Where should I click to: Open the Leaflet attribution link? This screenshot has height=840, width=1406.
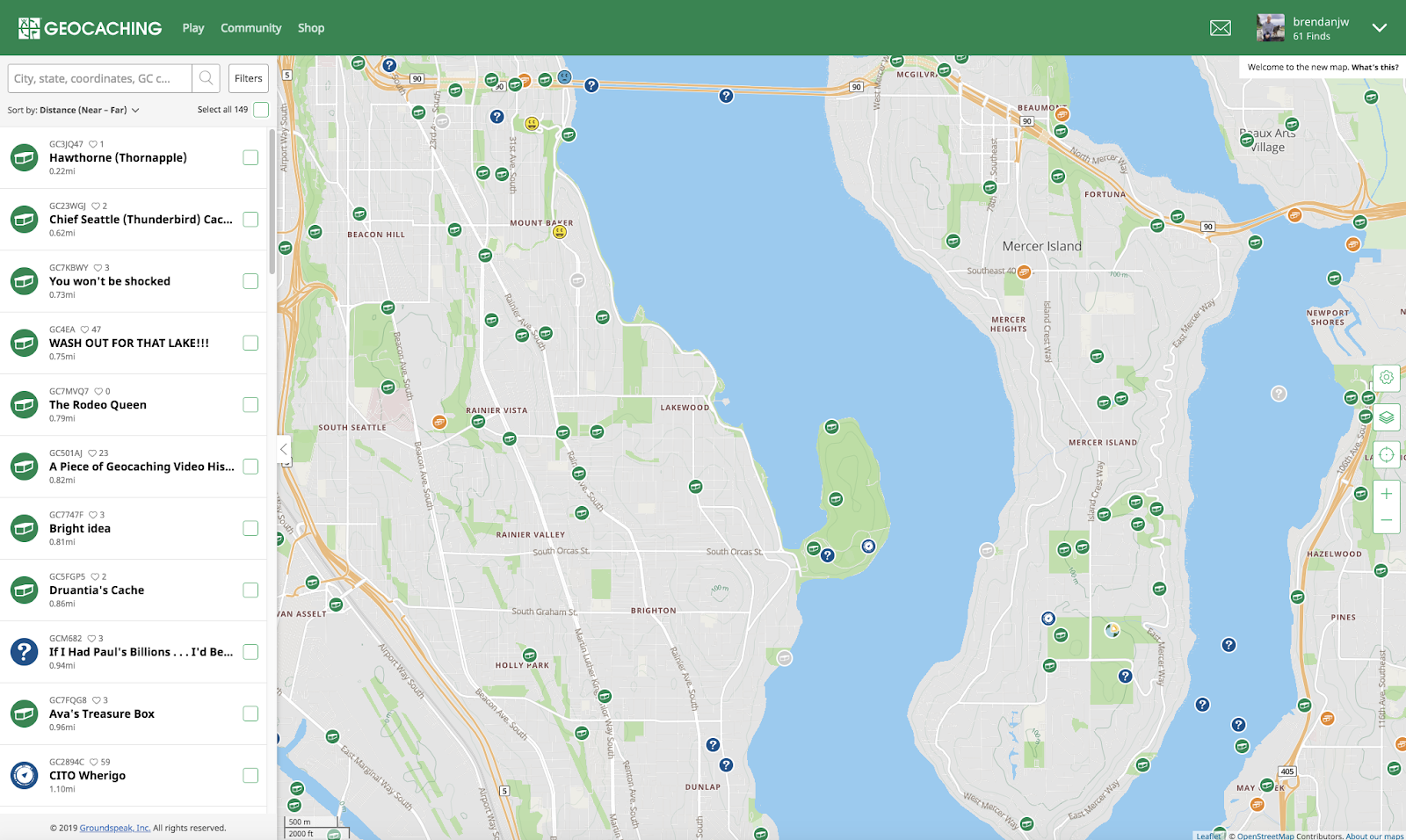pos(1208,836)
